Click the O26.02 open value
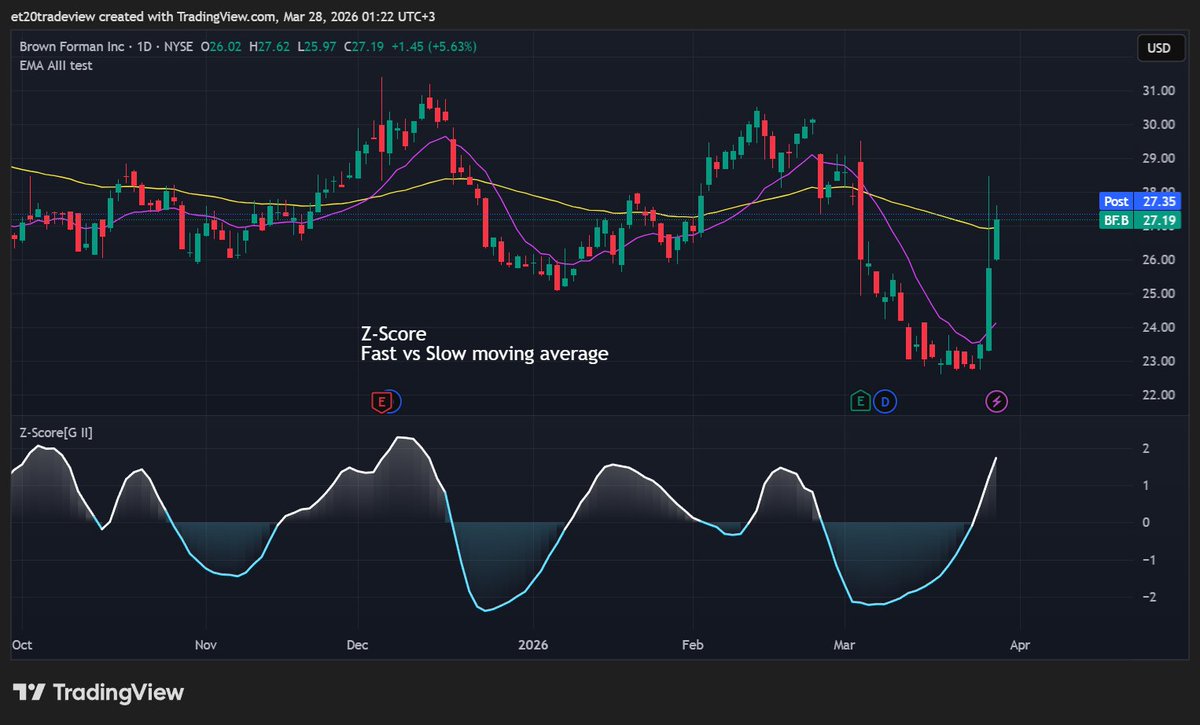The image size is (1200, 725). (220, 47)
